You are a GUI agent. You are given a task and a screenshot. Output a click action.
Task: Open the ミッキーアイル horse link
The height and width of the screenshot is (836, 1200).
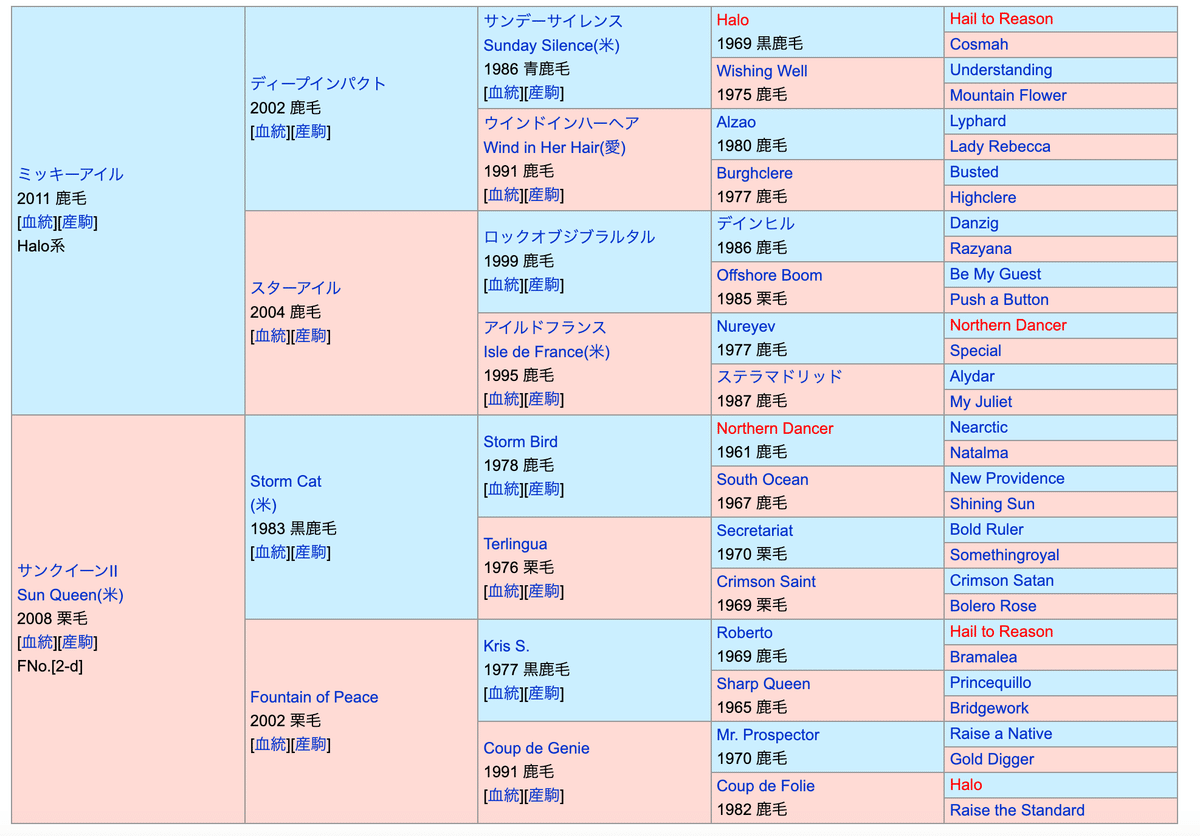tap(70, 174)
